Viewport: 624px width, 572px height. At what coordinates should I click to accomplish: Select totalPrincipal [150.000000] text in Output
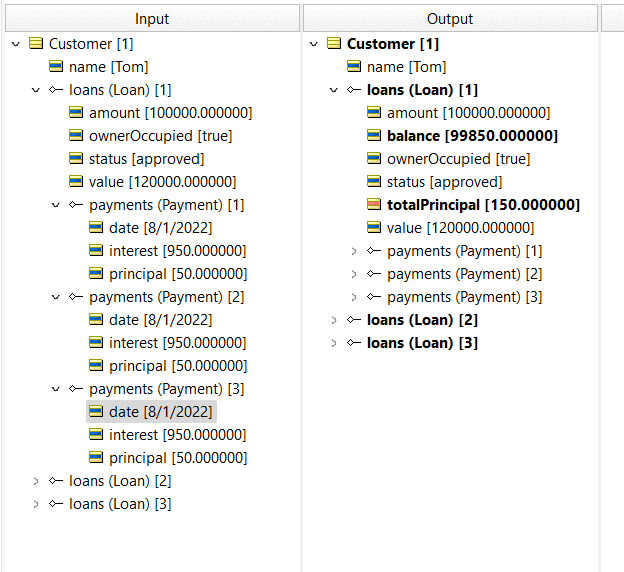tap(483, 205)
